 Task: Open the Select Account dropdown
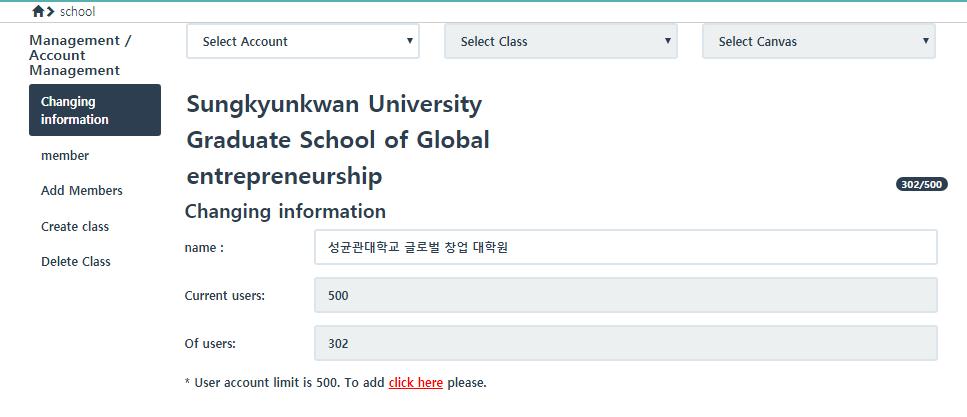tap(303, 41)
